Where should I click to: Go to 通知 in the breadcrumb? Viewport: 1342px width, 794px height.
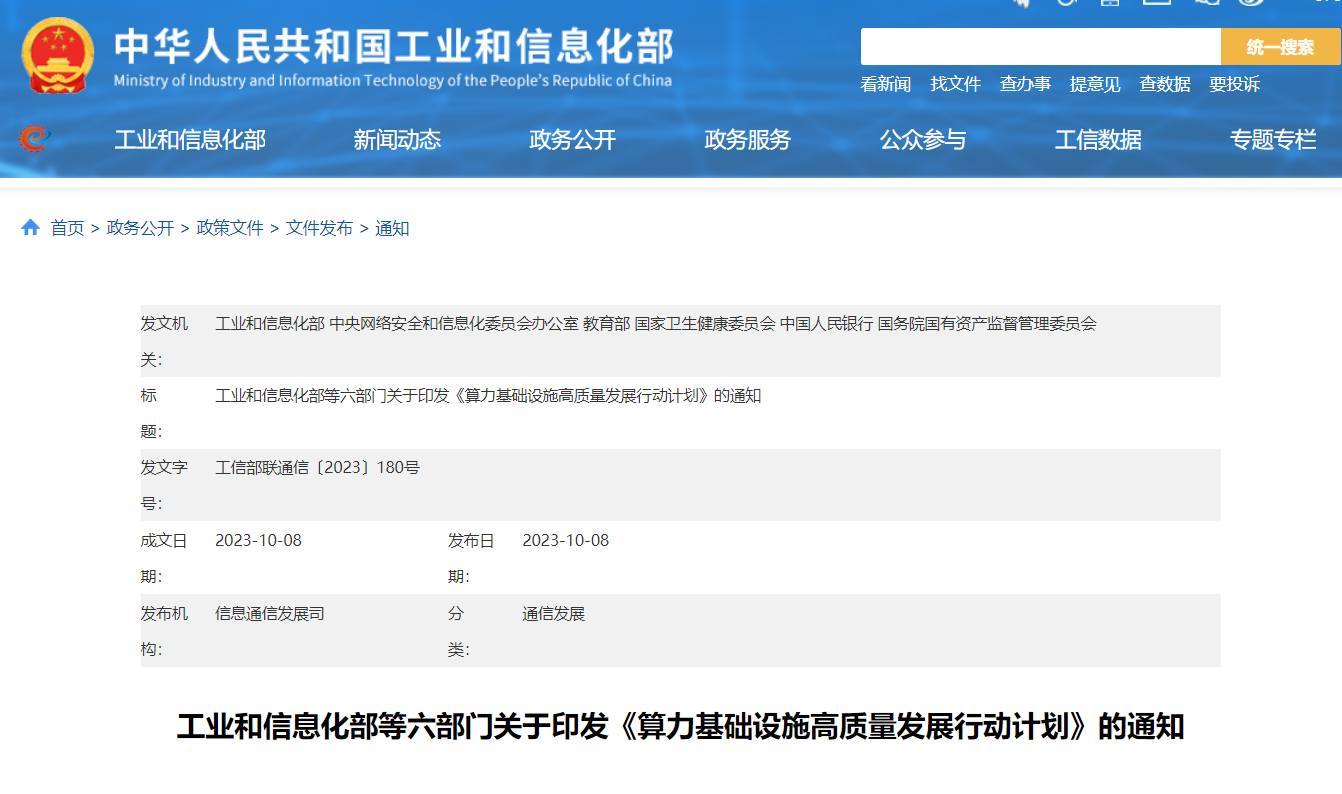[392, 228]
